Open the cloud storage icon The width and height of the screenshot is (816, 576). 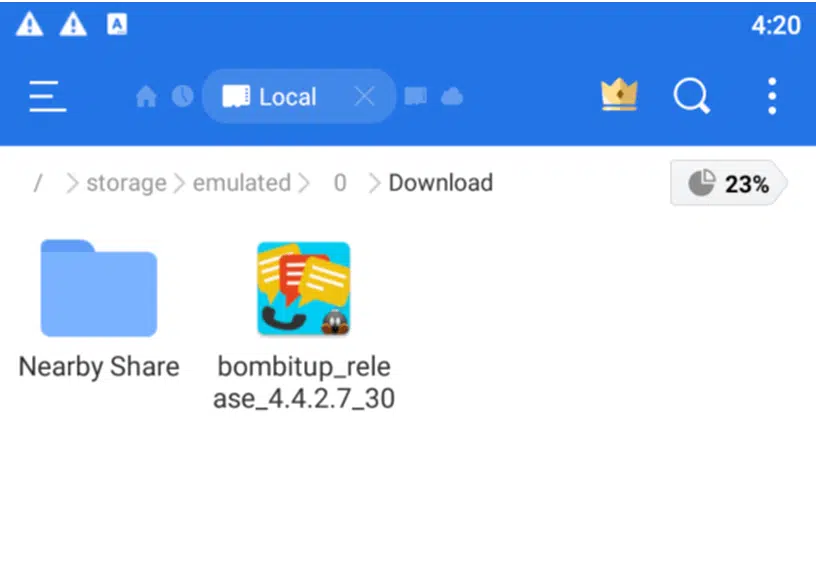click(x=452, y=96)
